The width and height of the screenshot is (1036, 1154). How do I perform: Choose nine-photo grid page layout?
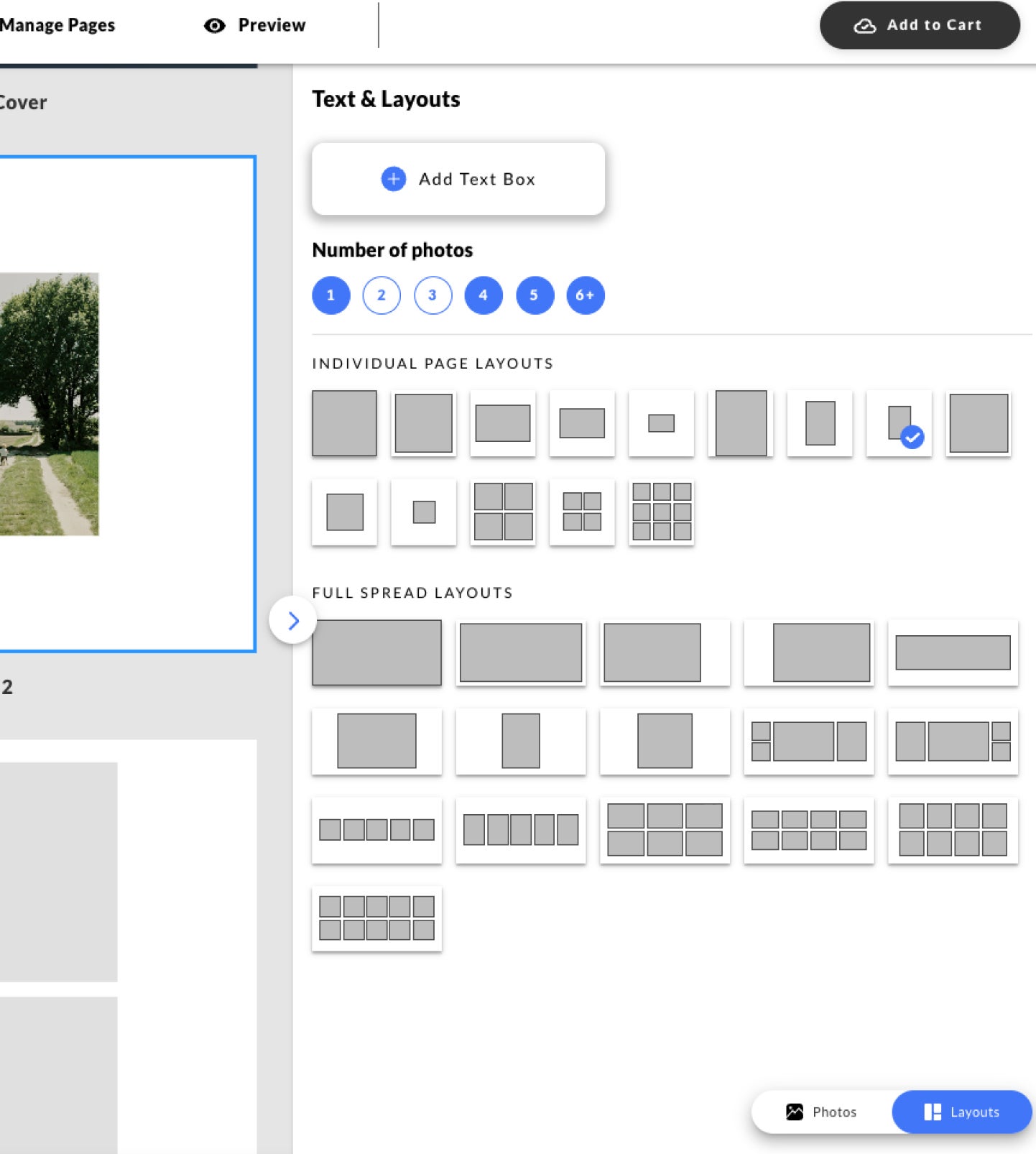tap(662, 512)
